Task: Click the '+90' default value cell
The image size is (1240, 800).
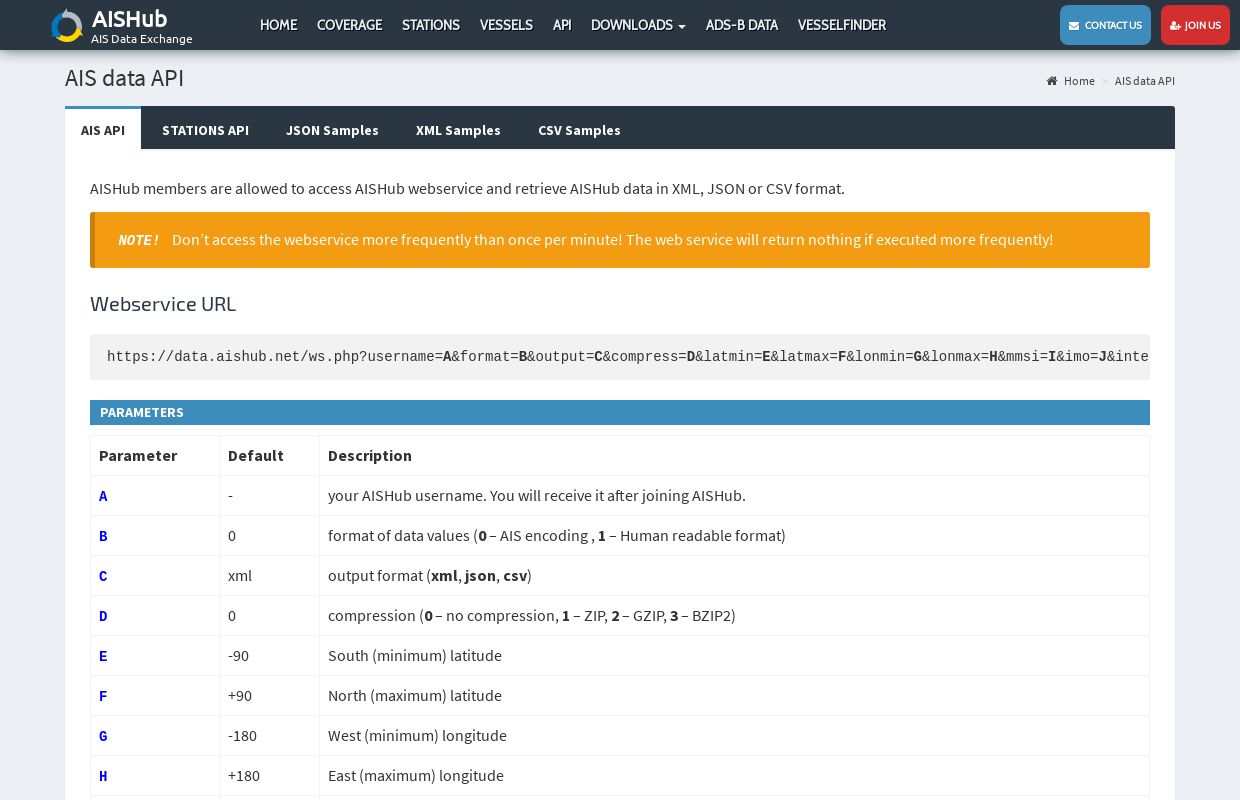Action: tap(269, 696)
